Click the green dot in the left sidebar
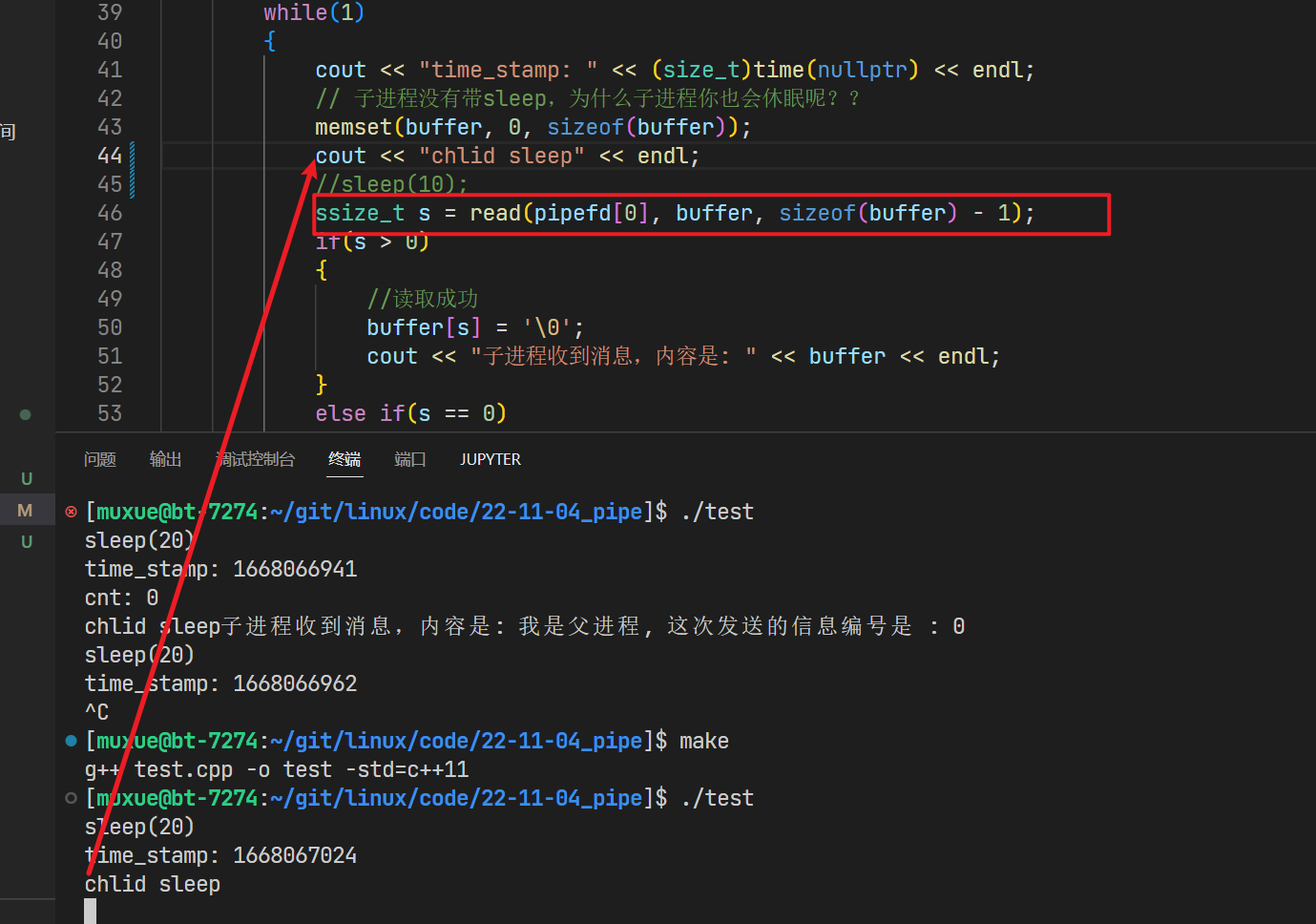 [x=26, y=414]
